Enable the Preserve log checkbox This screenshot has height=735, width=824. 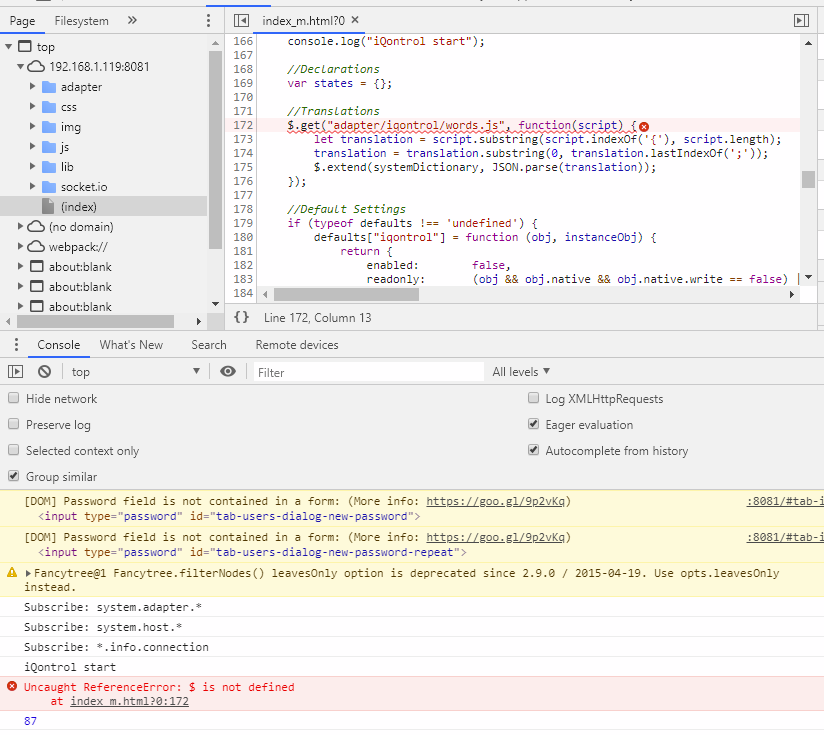[14, 424]
